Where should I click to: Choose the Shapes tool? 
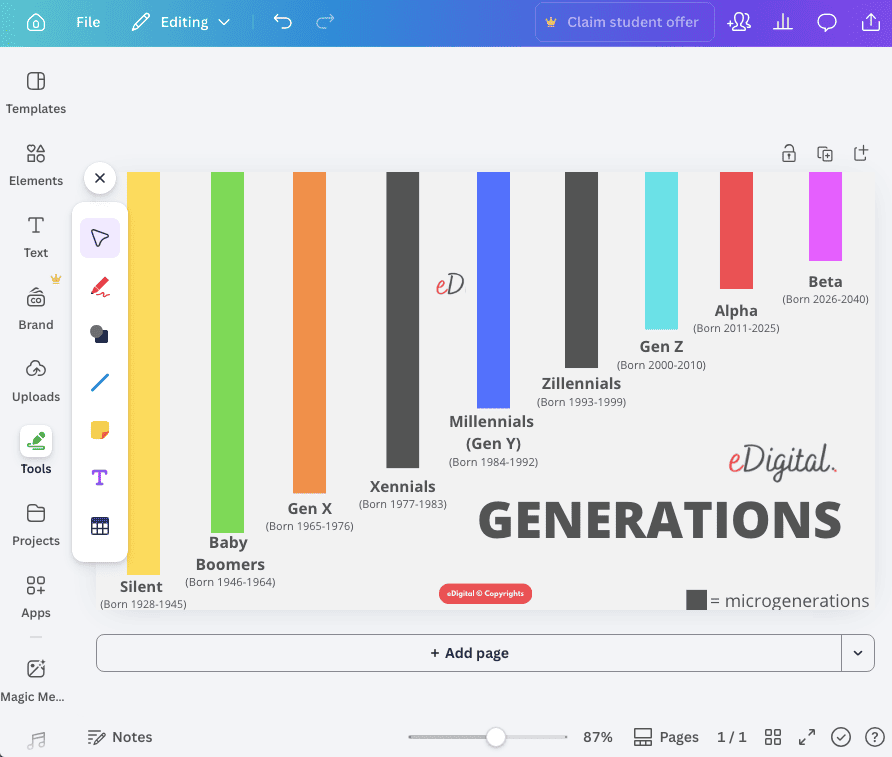coord(100,334)
